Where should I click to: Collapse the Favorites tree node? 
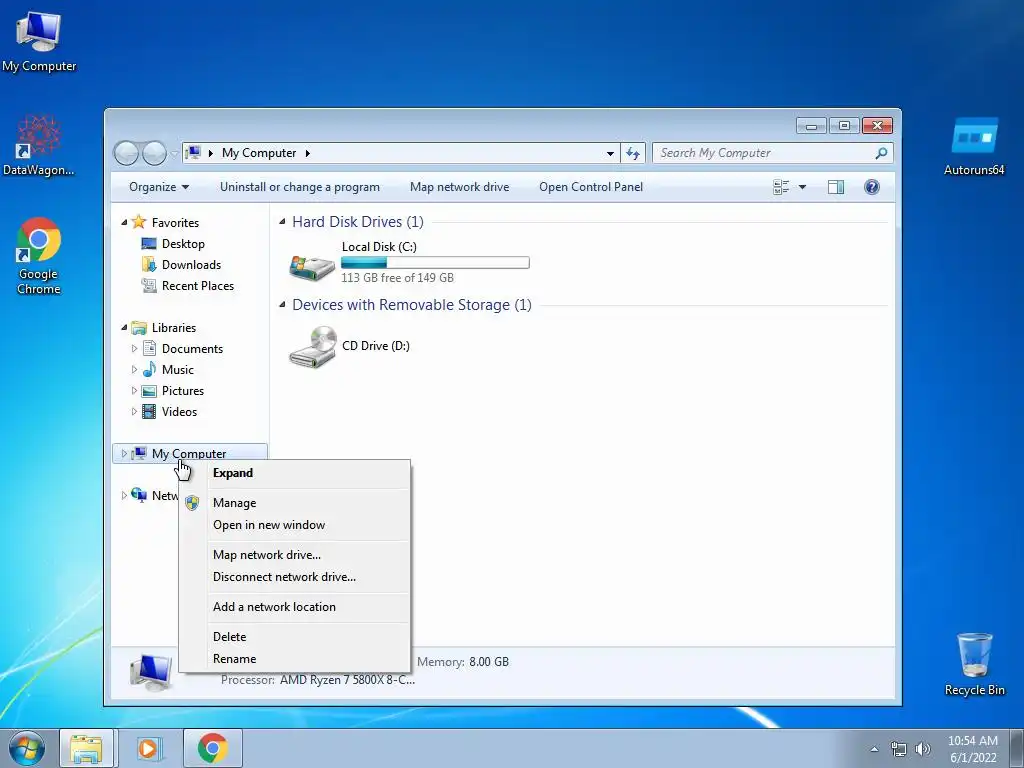tap(124, 223)
